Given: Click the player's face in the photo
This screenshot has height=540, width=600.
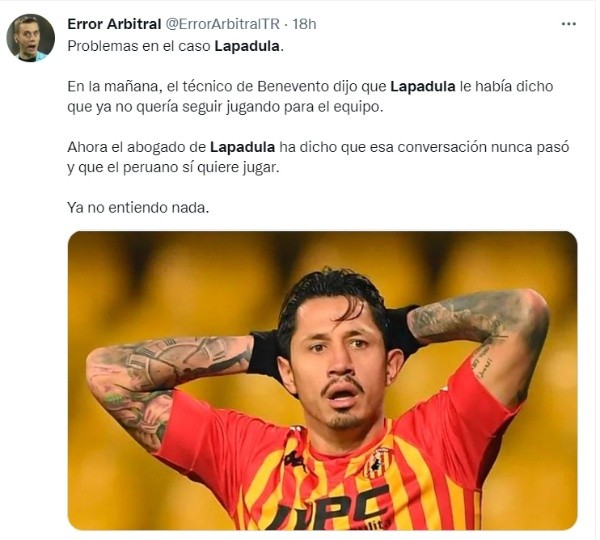Looking at the screenshot, I should click(x=341, y=367).
